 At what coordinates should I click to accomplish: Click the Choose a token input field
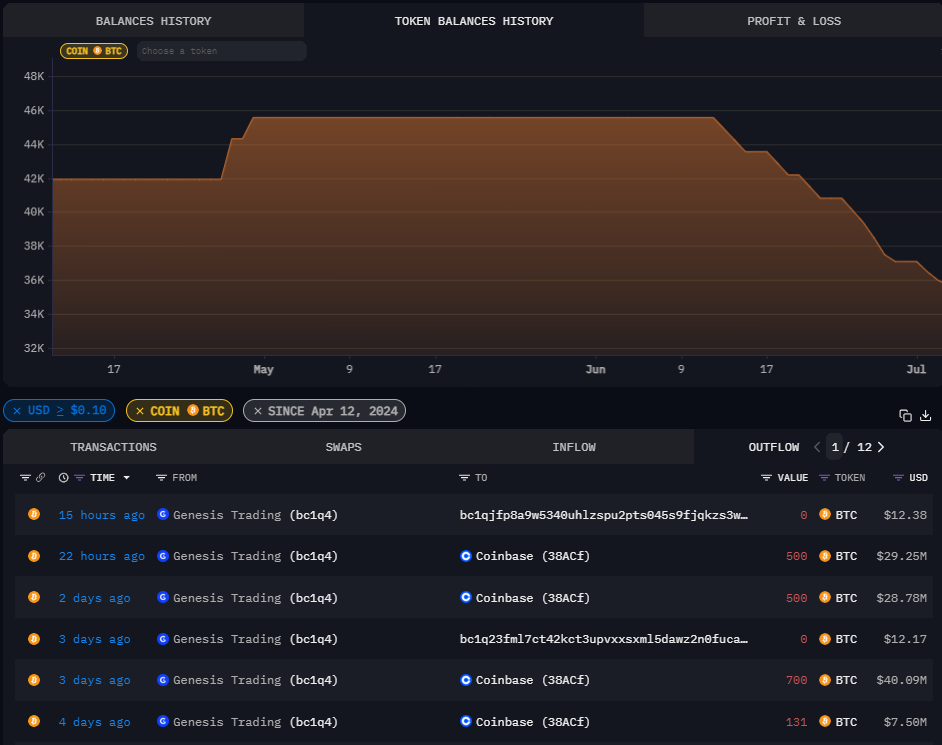pyautogui.click(x=221, y=51)
